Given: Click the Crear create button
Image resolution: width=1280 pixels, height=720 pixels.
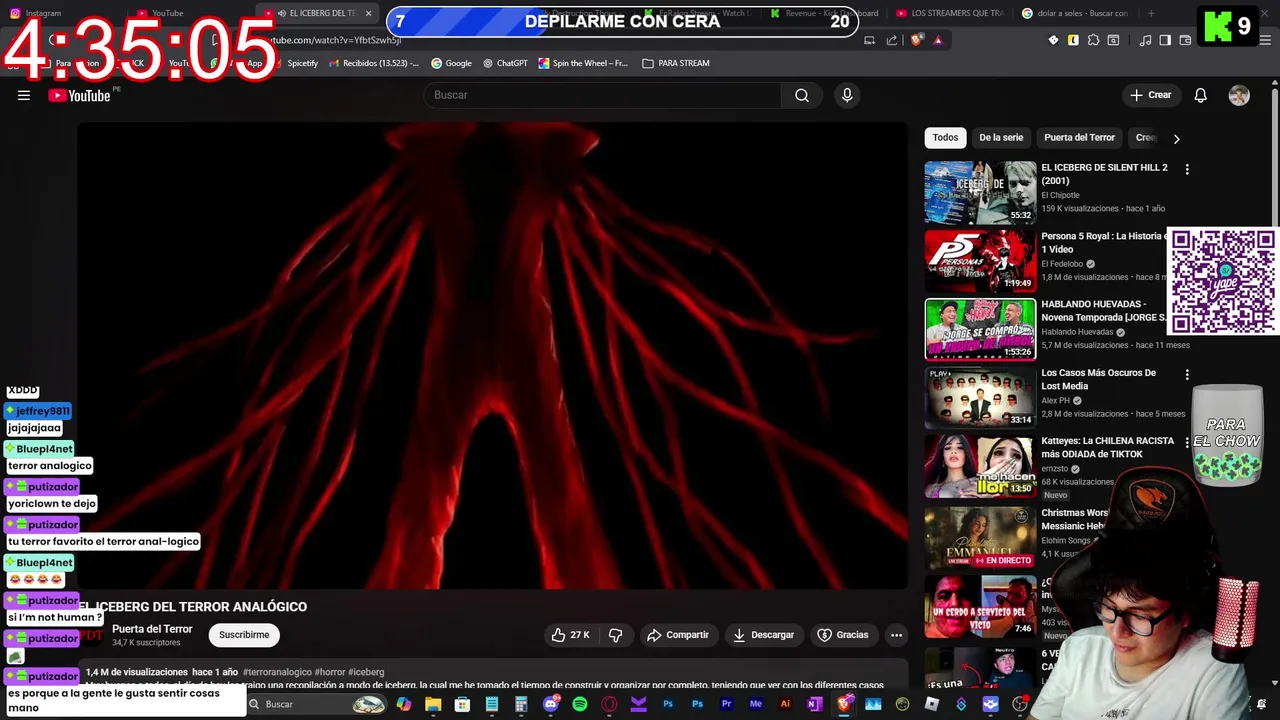Looking at the screenshot, I should tap(1150, 95).
